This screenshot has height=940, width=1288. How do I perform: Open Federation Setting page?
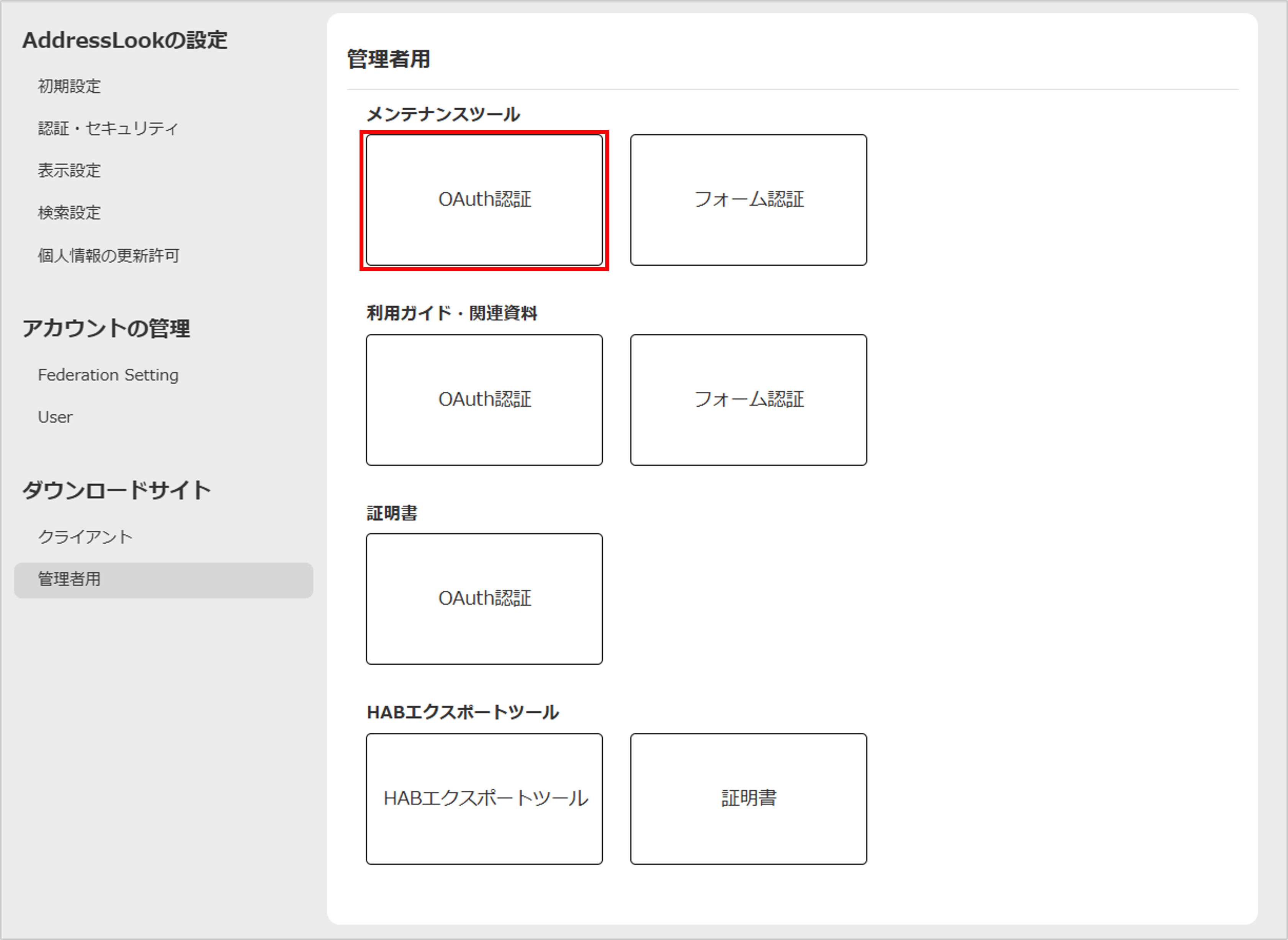point(108,375)
